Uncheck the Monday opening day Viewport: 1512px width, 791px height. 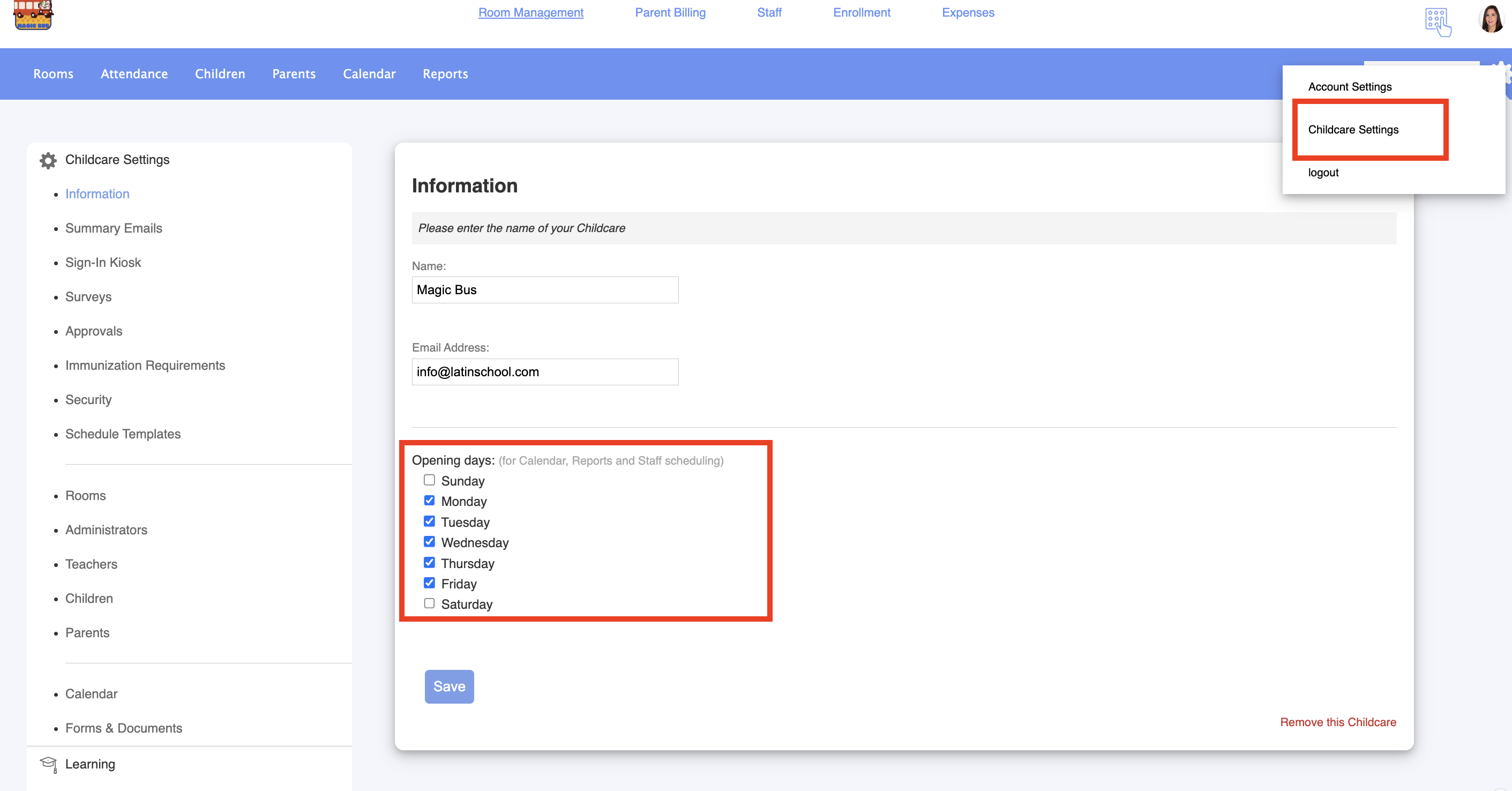click(x=429, y=501)
